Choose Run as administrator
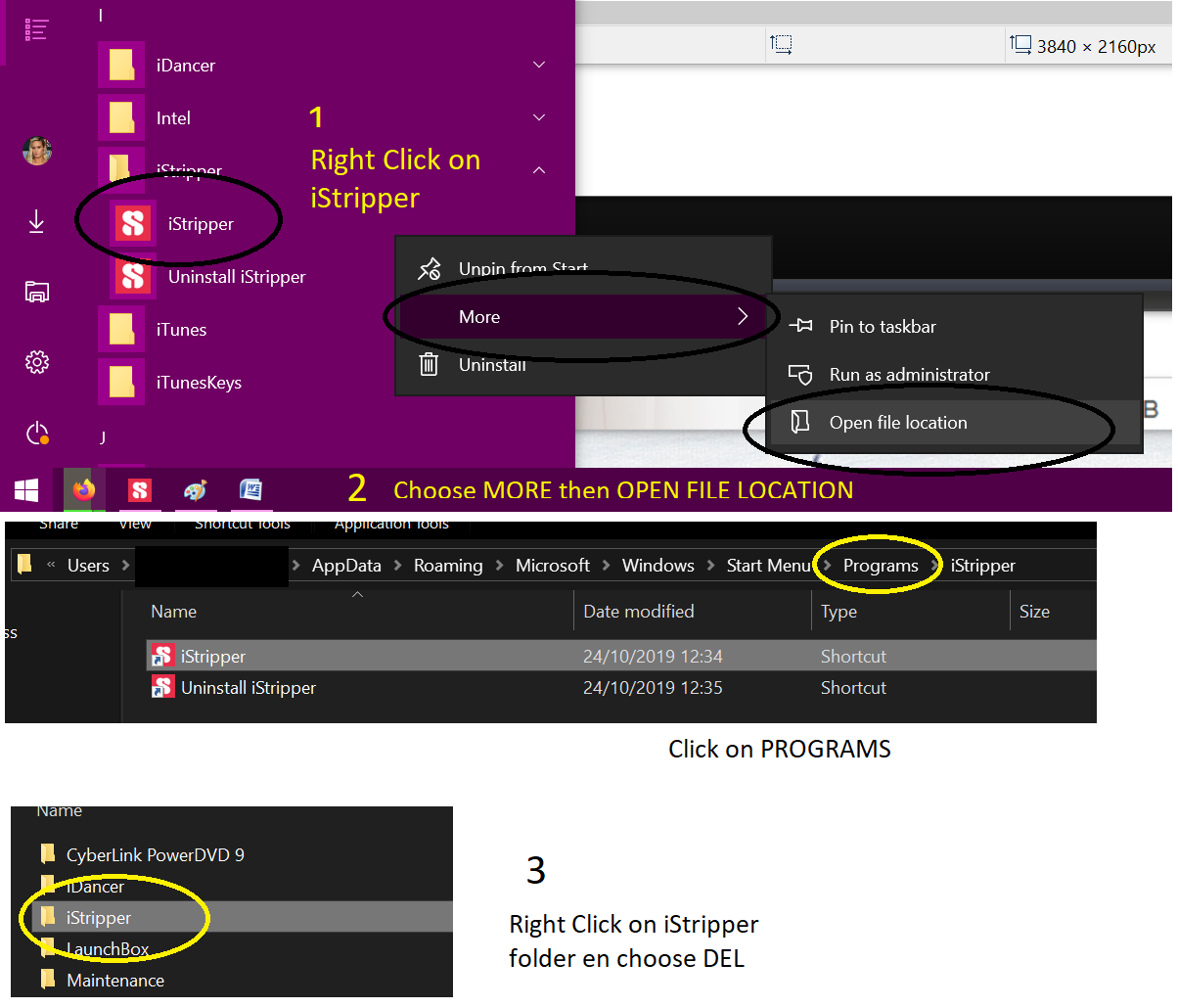The width and height of the screenshot is (1178, 1008). (909, 375)
